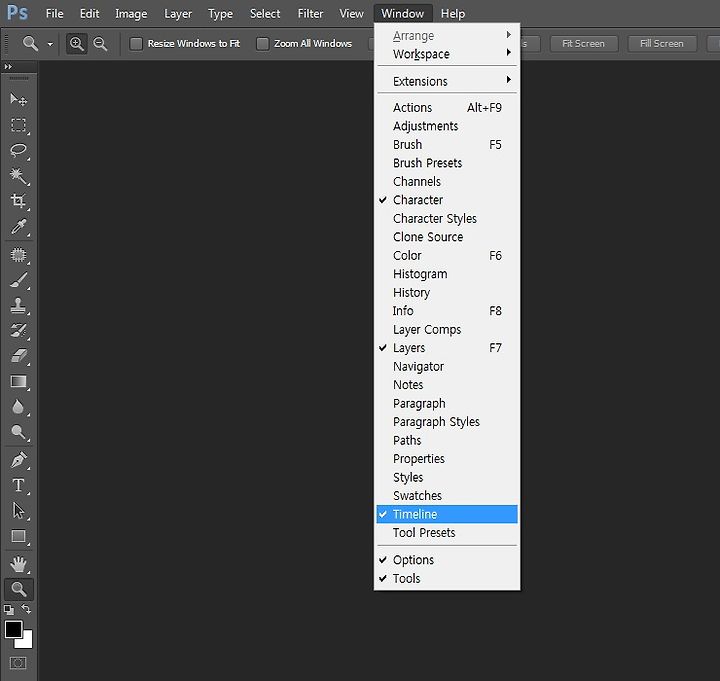The image size is (720, 681).
Task: Open the Select menu
Action: click(265, 14)
